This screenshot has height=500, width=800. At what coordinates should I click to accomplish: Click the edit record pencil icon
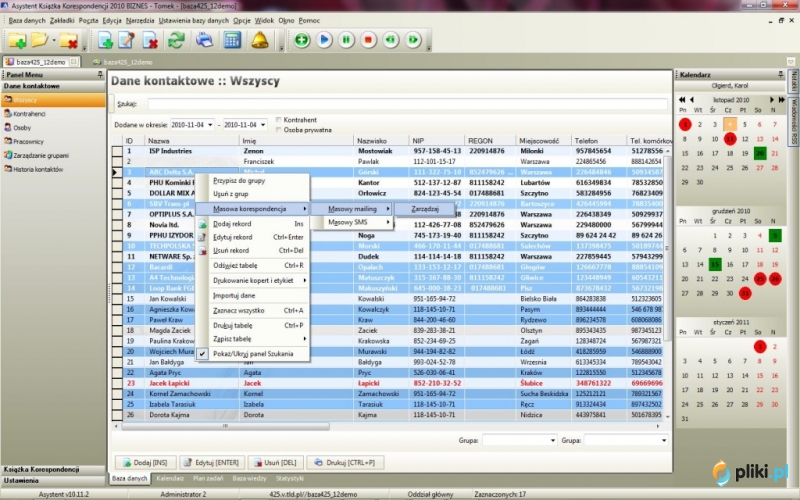coord(127,40)
